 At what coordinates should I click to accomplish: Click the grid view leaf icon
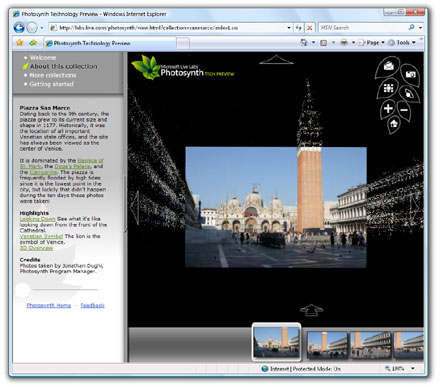[x=388, y=88]
